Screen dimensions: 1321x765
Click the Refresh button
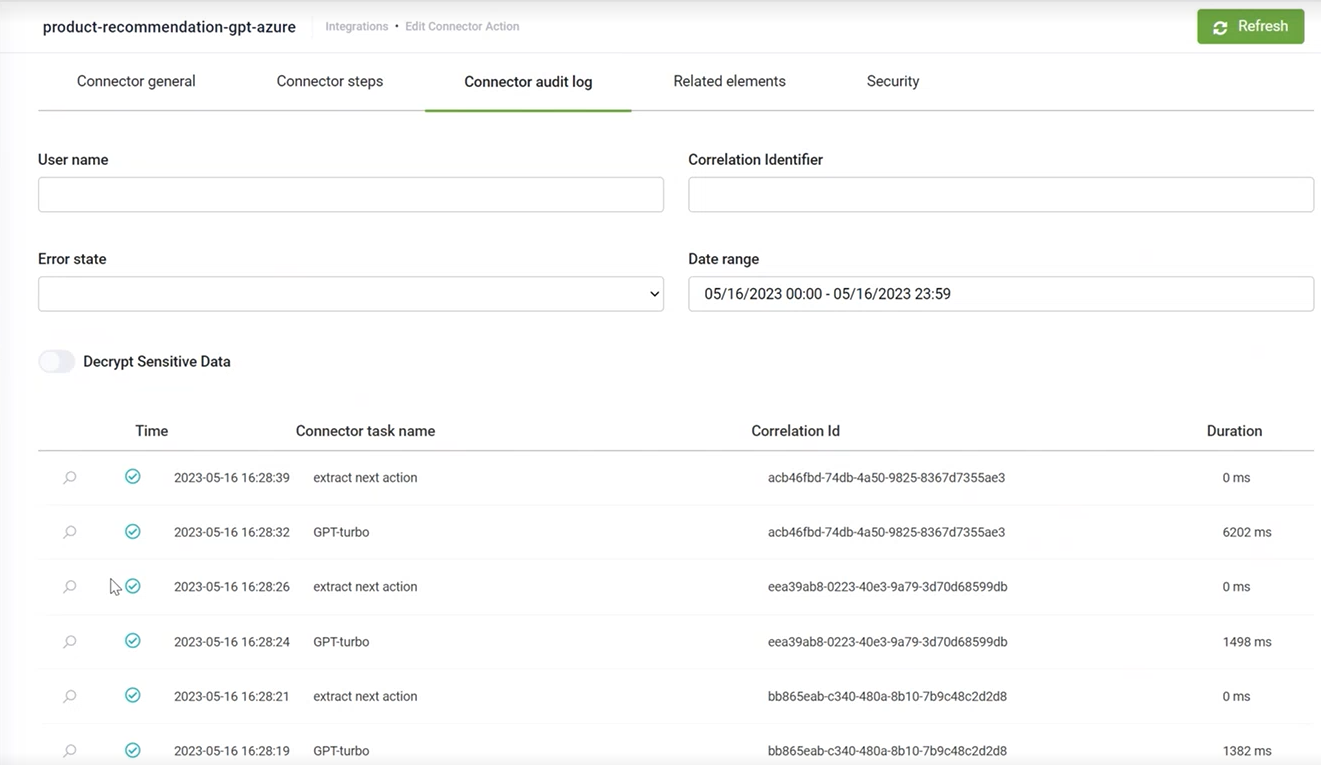(1250, 27)
